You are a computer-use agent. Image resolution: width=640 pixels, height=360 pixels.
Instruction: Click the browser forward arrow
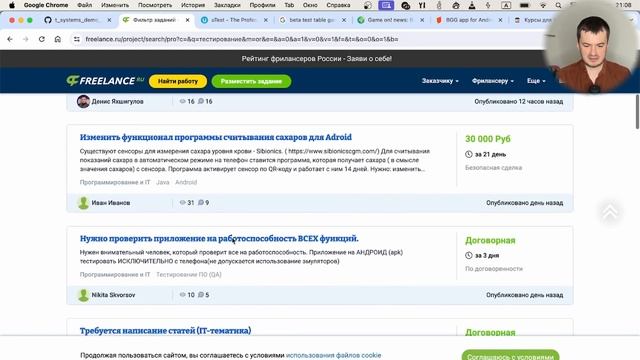click(x=26, y=39)
